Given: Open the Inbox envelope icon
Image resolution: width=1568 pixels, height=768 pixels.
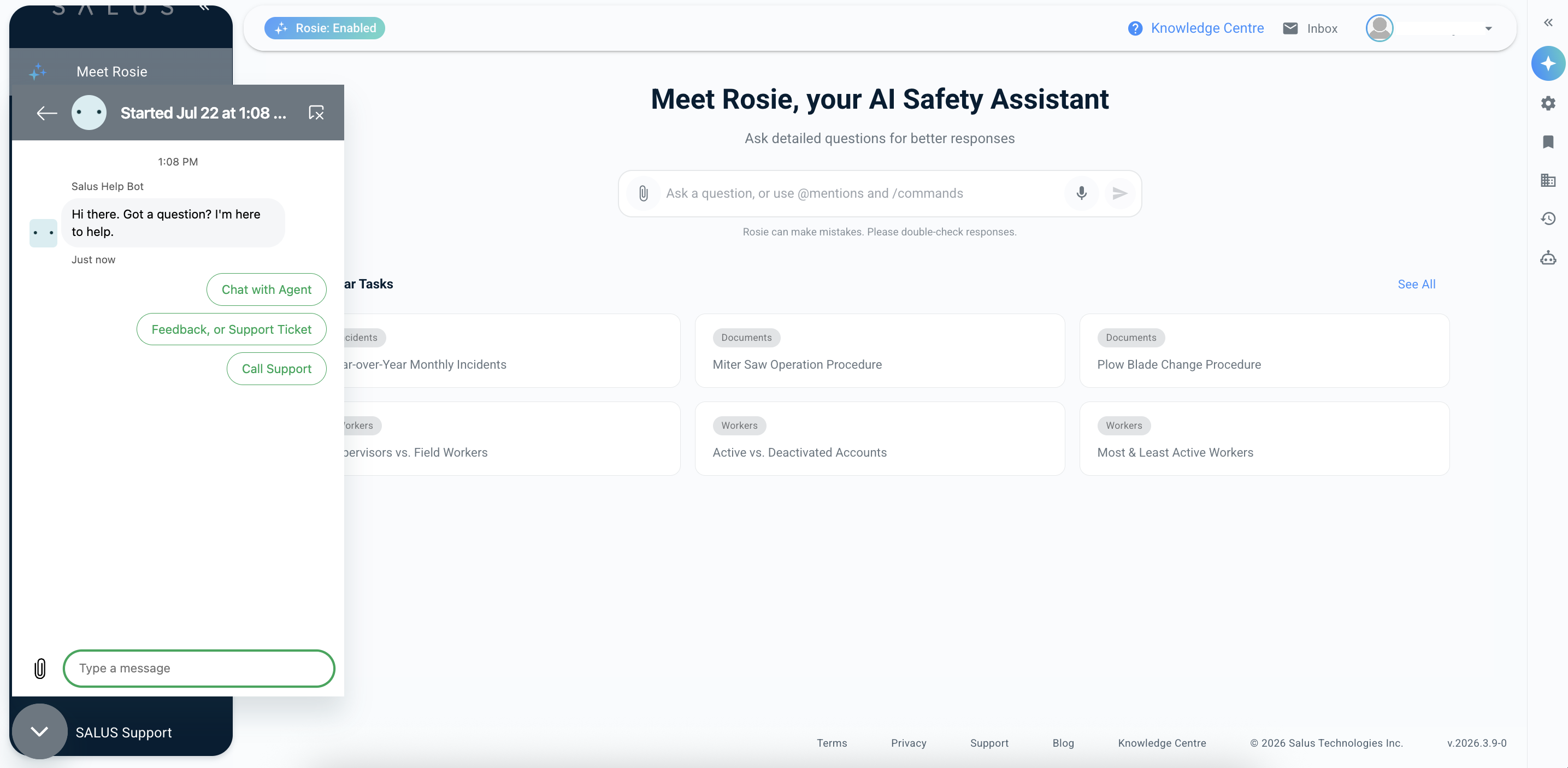Looking at the screenshot, I should coord(1290,28).
